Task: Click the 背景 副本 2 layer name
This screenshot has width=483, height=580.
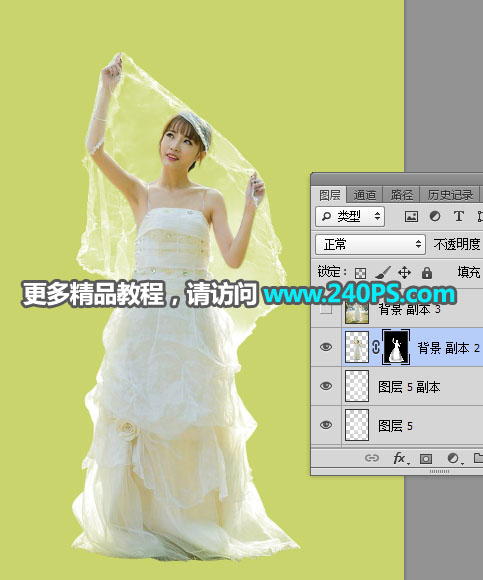Action: coord(448,348)
